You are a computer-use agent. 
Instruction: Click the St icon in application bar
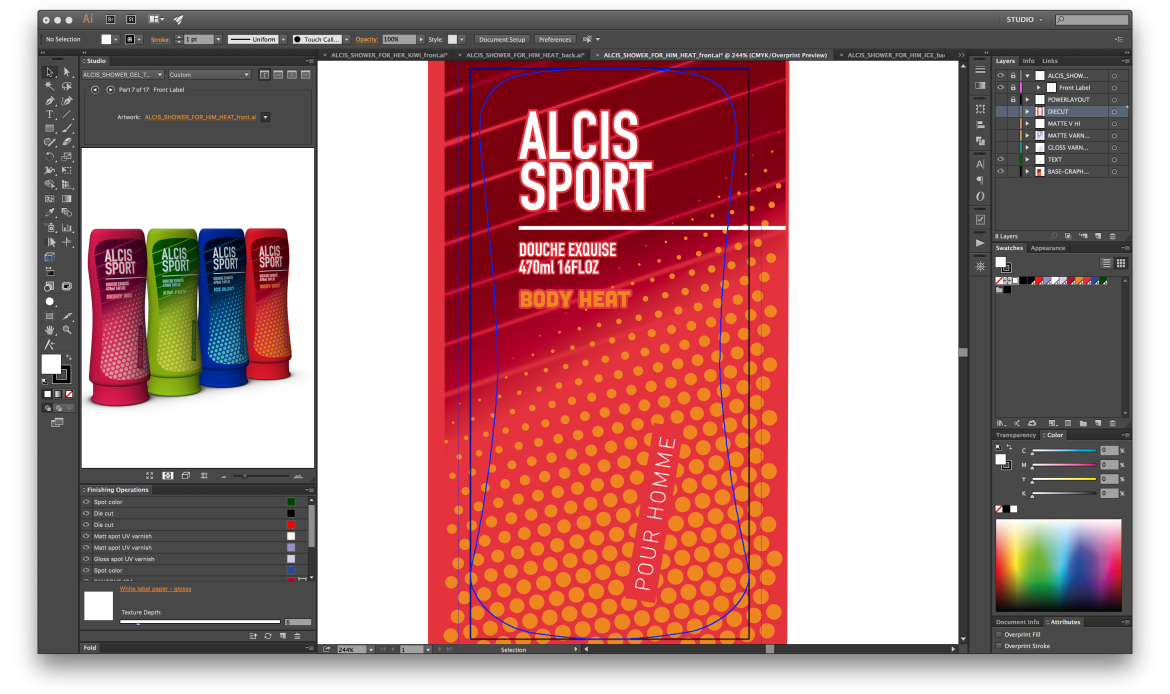click(x=131, y=19)
